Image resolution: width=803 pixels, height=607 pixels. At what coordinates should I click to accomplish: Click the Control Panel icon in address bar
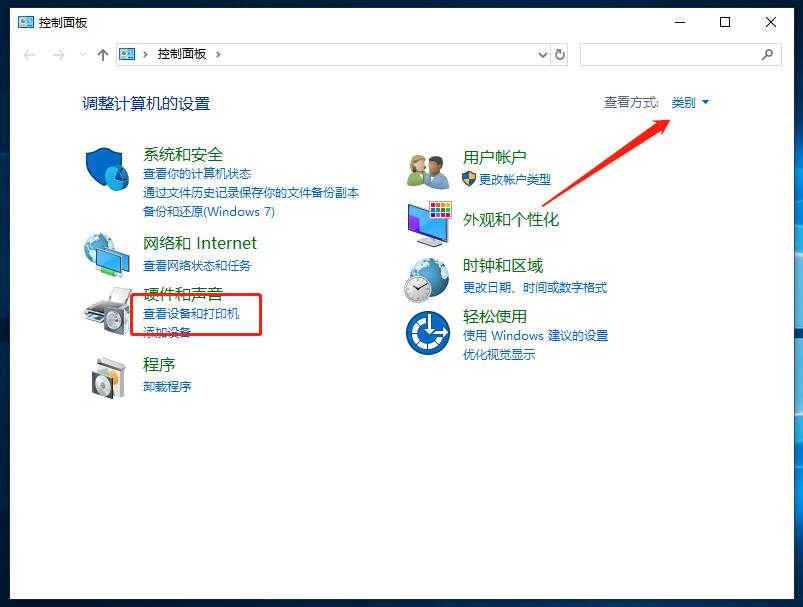pos(127,54)
